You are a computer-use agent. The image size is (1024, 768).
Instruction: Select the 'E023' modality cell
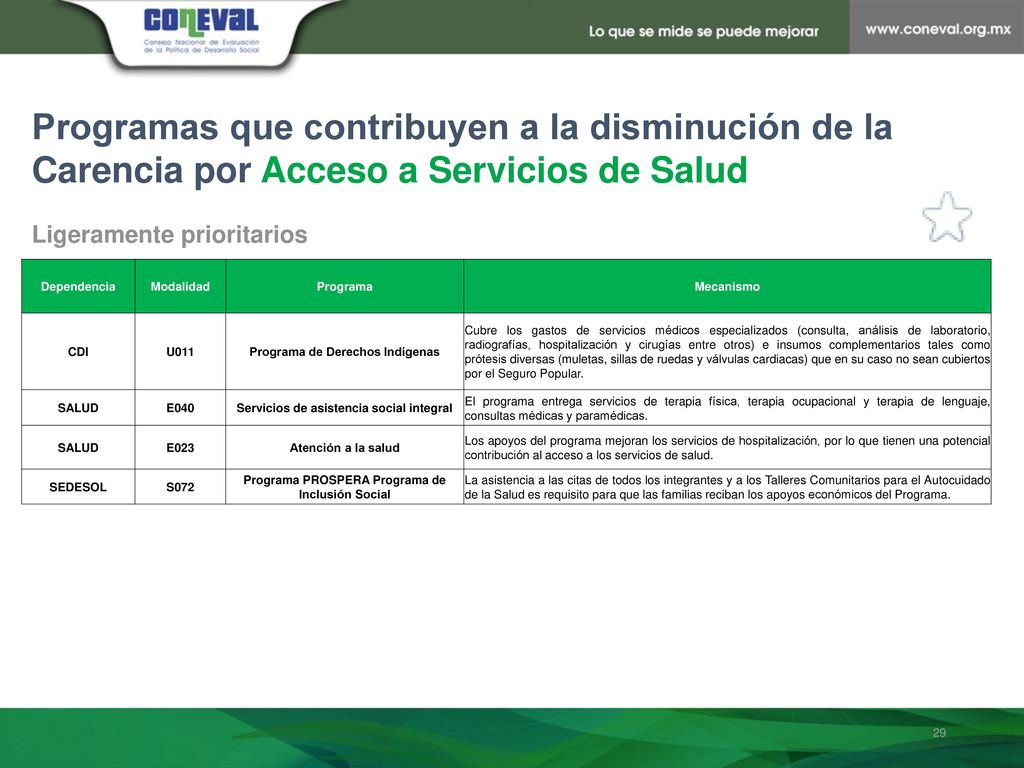tap(180, 447)
